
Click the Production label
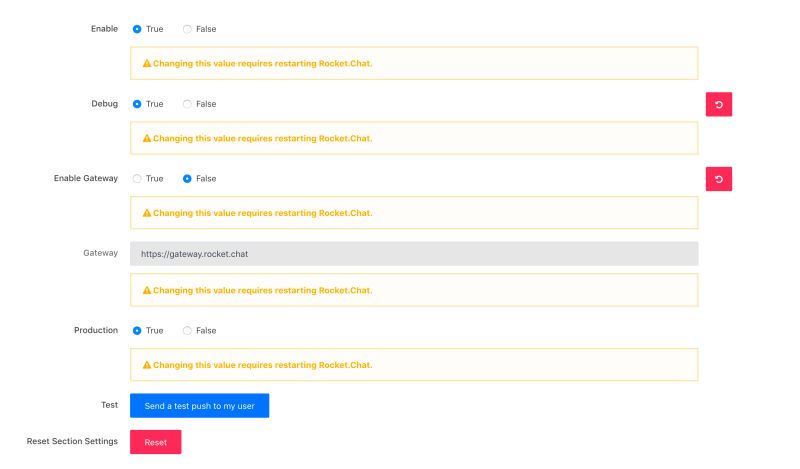click(96, 330)
